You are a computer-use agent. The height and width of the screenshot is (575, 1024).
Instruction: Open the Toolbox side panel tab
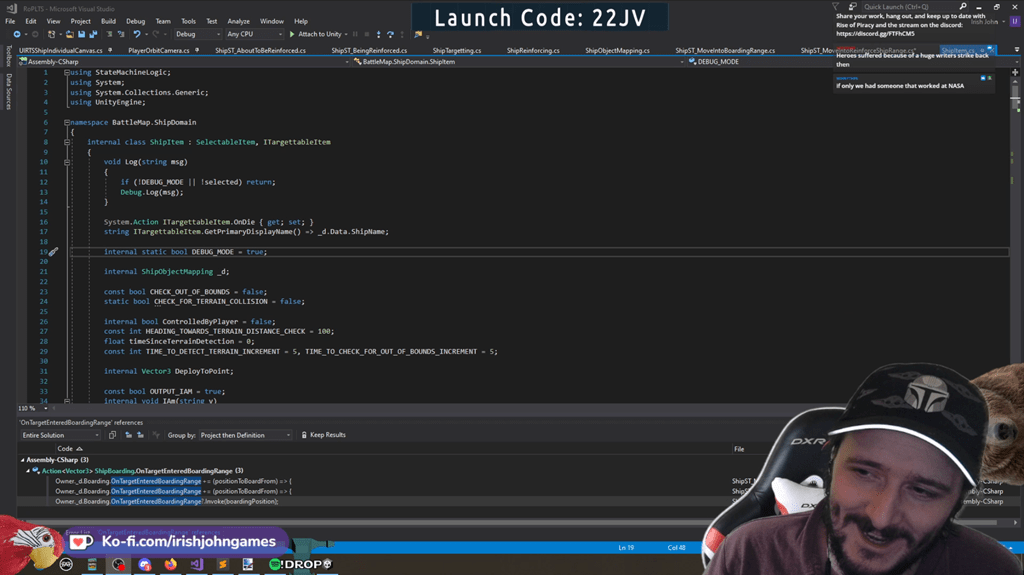pos(8,56)
